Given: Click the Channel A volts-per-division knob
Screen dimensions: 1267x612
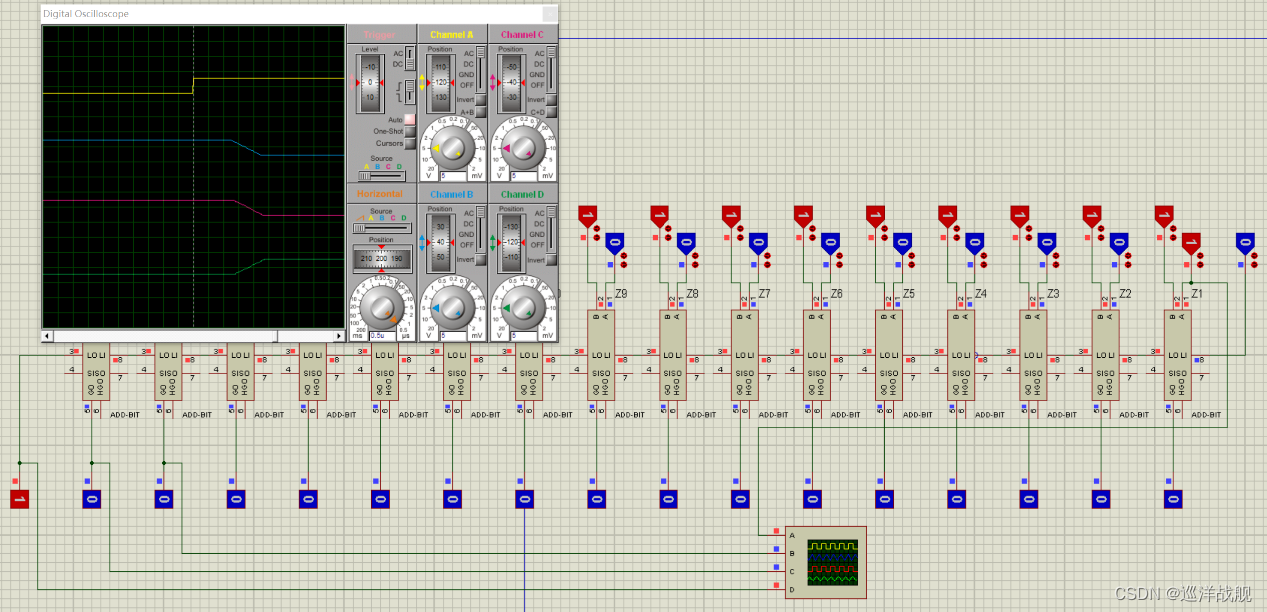Looking at the screenshot, I should (x=452, y=148).
